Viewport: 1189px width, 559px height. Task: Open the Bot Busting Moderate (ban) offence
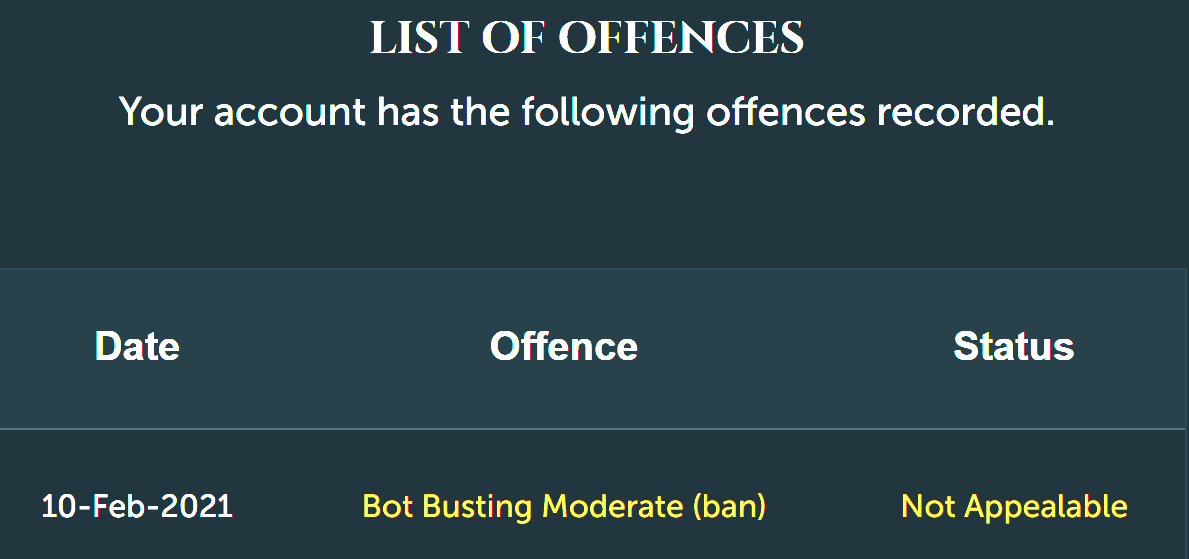tap(564, 506)
